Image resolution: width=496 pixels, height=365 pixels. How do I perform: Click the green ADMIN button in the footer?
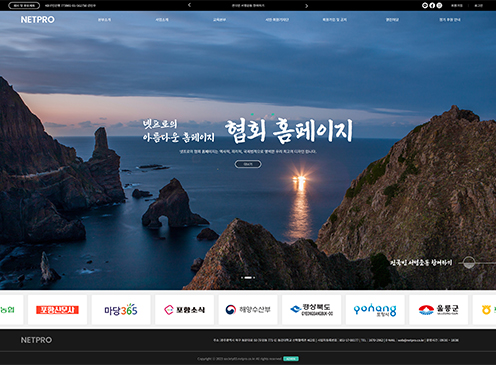coord(291,359)
